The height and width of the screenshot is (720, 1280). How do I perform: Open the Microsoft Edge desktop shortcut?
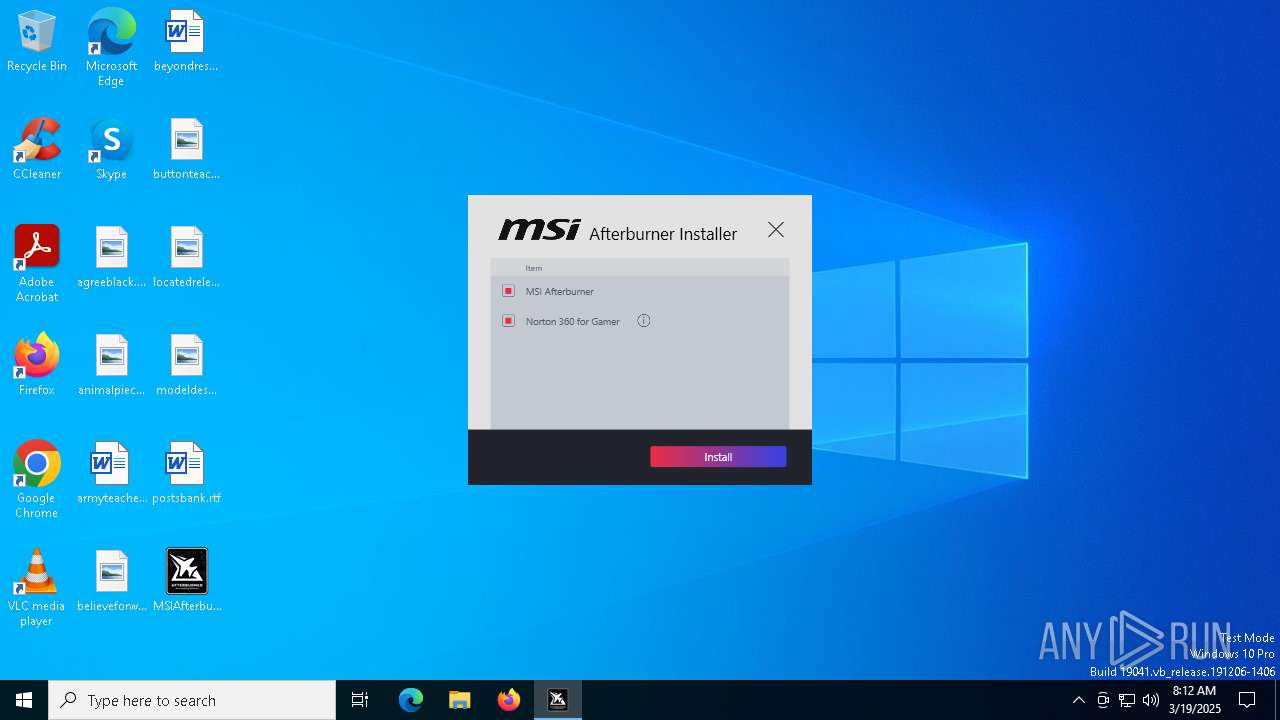(x=111, y=47)
